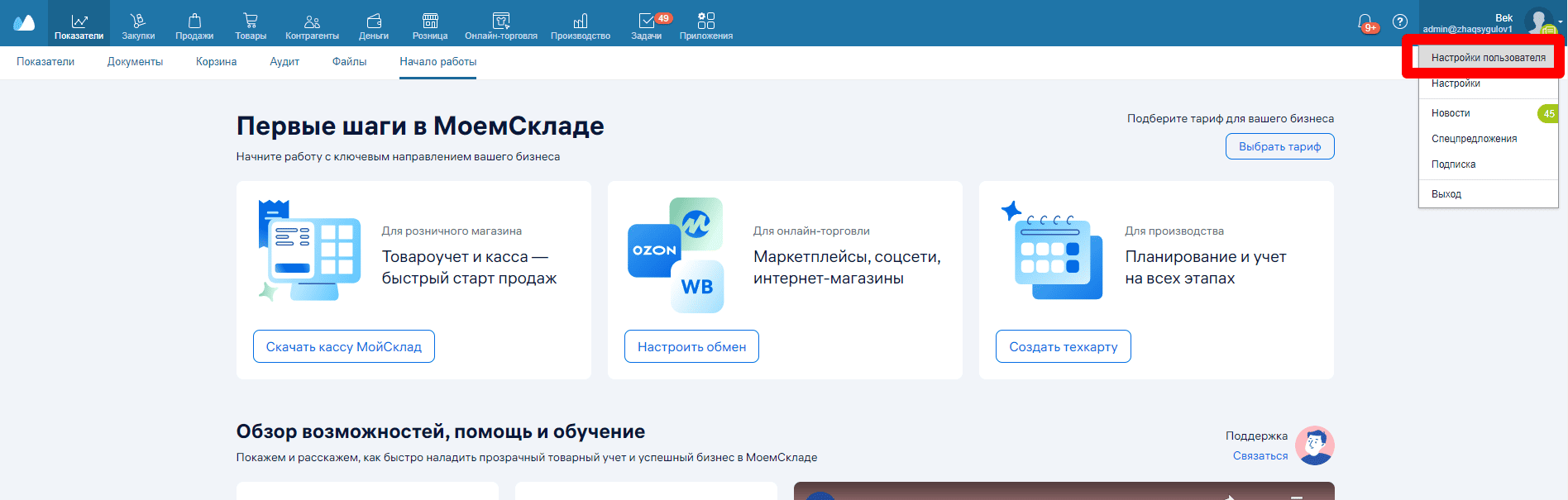The height and width of the screenshot is (500, 1568).
Task: Click the Ozon marketplace logo
Action: (654, 250)
